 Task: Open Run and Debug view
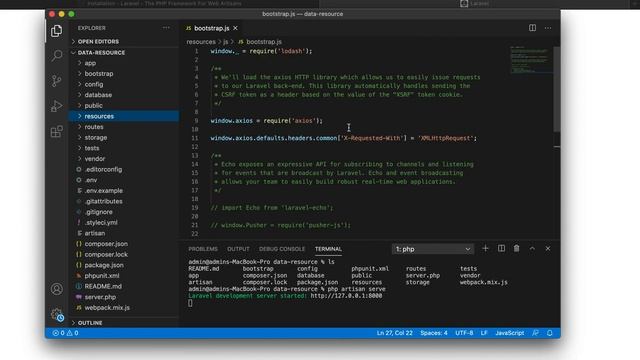click(57, 106)
